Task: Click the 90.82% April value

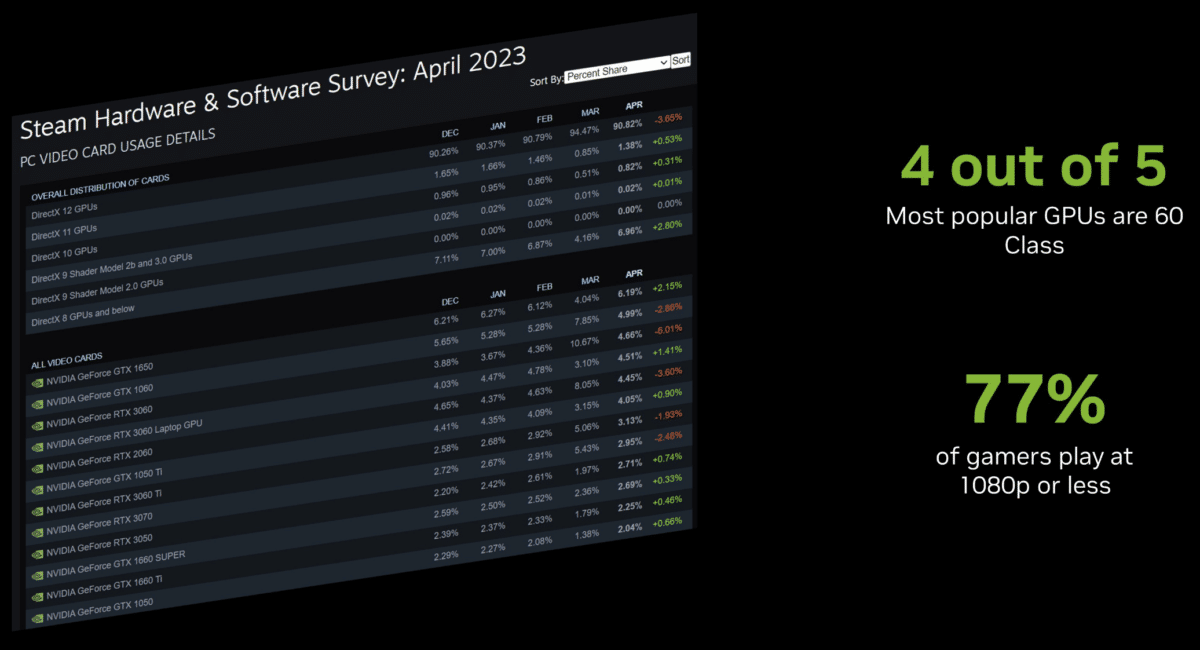Action: point(629,126)
